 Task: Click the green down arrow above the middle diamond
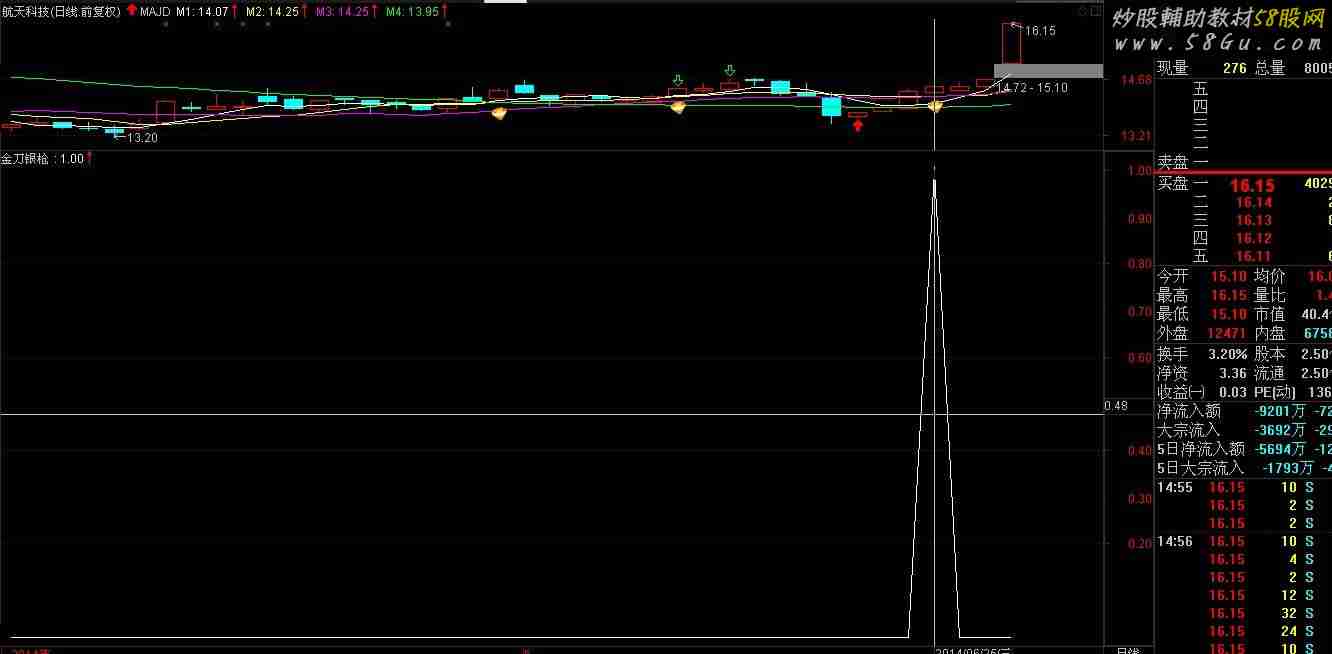point(678,80)
